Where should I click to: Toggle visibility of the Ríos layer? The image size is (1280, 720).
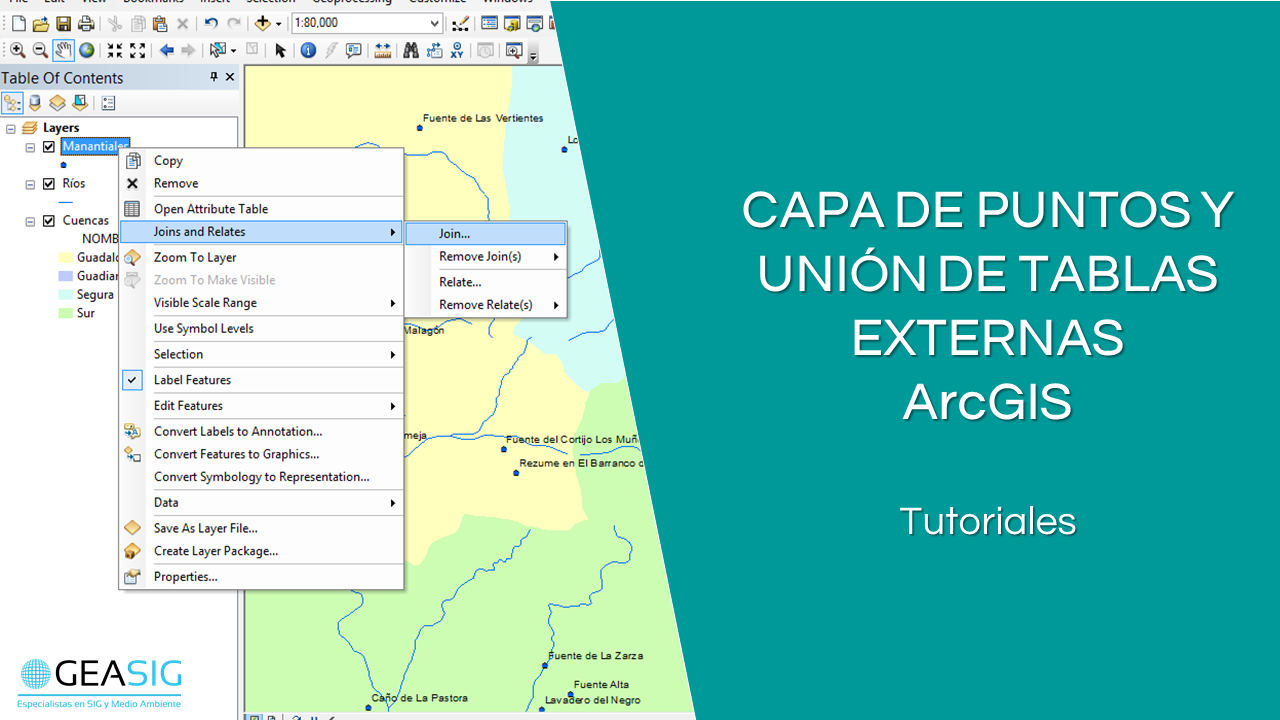(x=48, y=184)
